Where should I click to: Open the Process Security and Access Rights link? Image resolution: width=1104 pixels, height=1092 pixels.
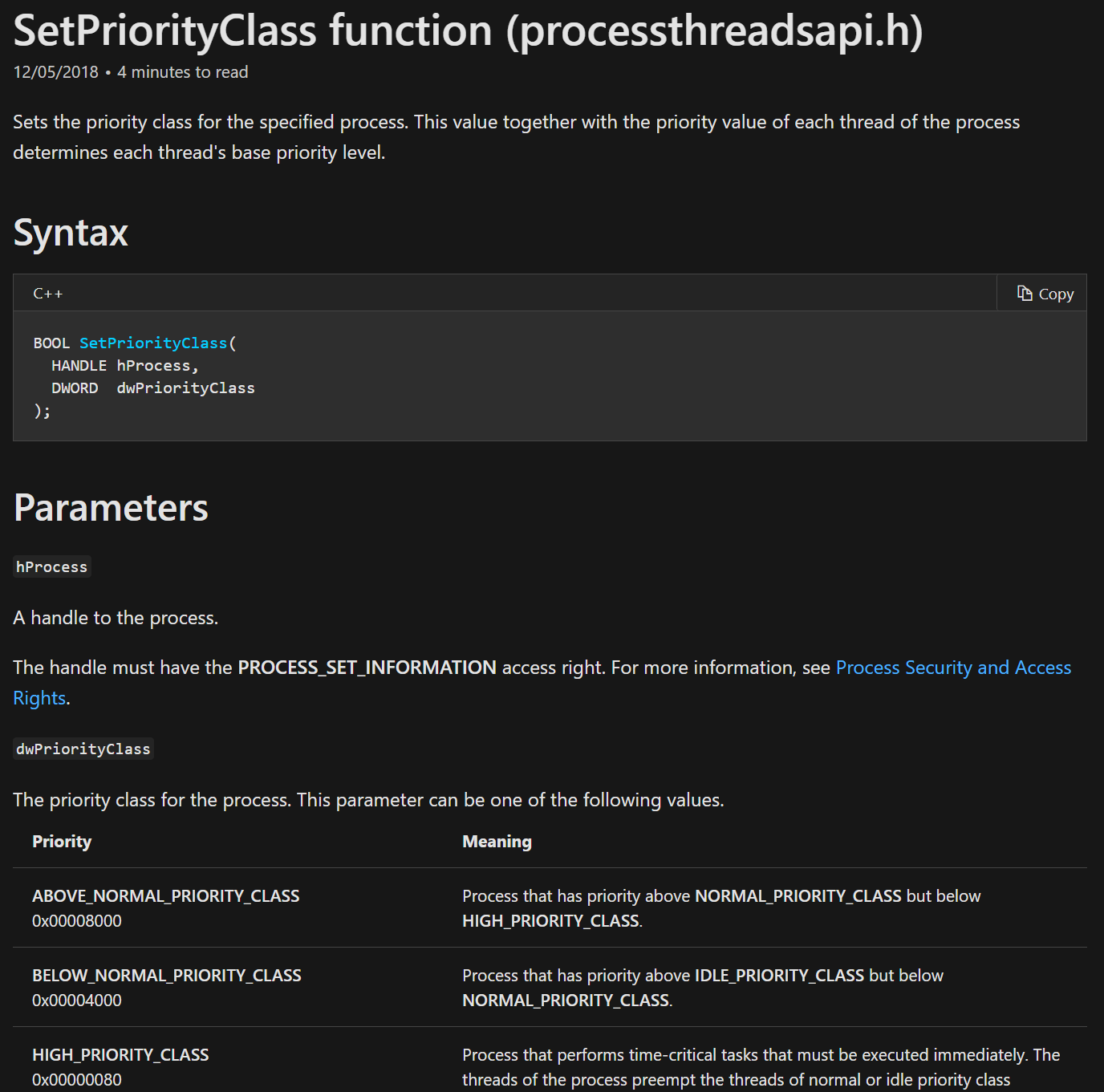(952, 668)
